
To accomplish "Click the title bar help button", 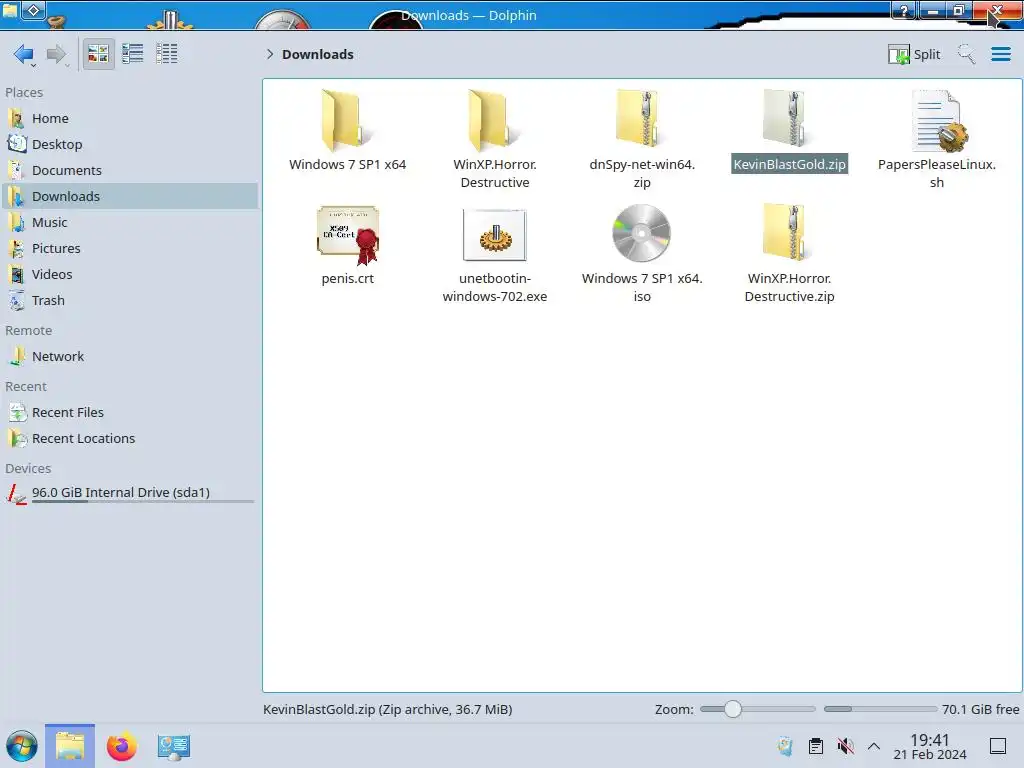I will coord(904,11).
